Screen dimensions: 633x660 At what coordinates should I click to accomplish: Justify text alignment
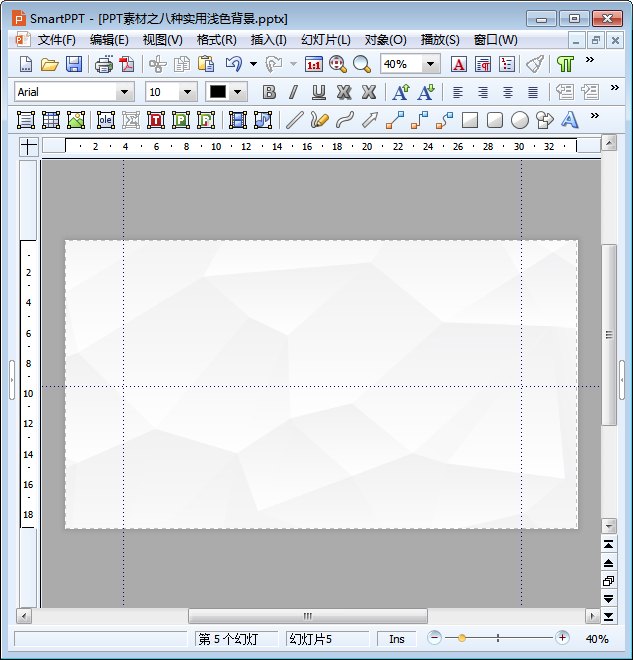(x=533, y=92)
